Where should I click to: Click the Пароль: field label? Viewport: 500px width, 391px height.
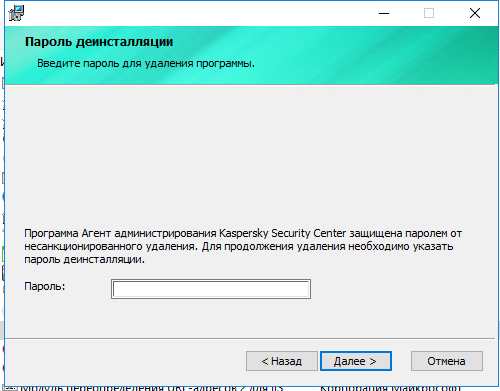(45, 286)
